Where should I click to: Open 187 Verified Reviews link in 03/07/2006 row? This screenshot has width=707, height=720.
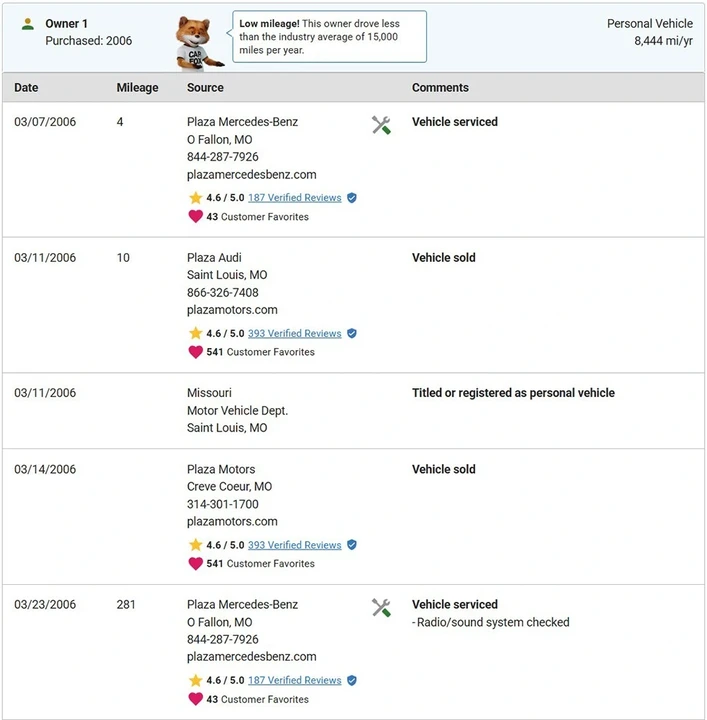(x=295, y=198)
